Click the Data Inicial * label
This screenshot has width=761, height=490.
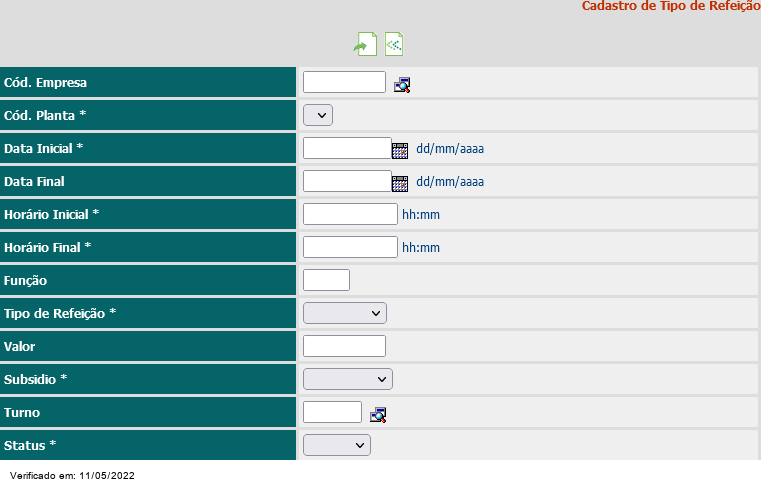(x=43, y=148)
